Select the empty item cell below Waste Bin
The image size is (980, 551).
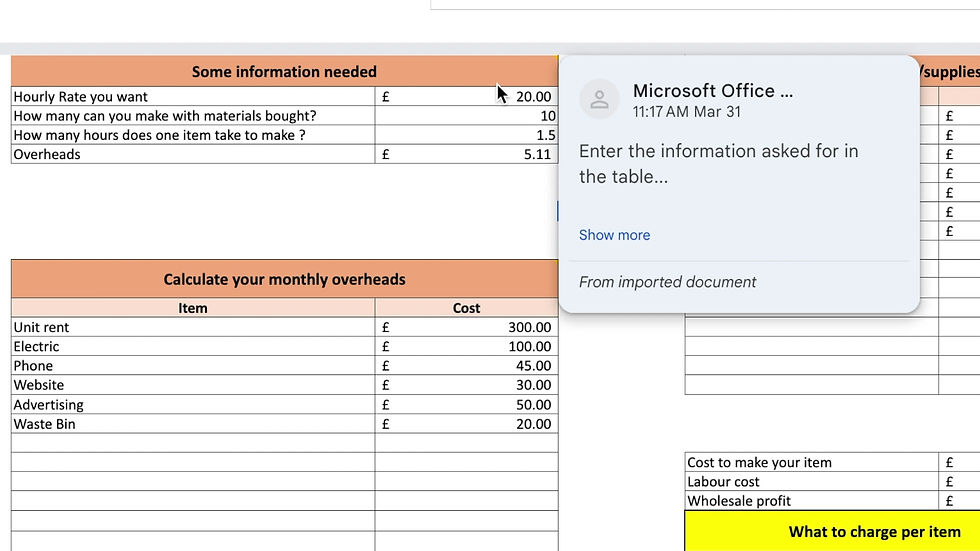click(x=193, y=443)
